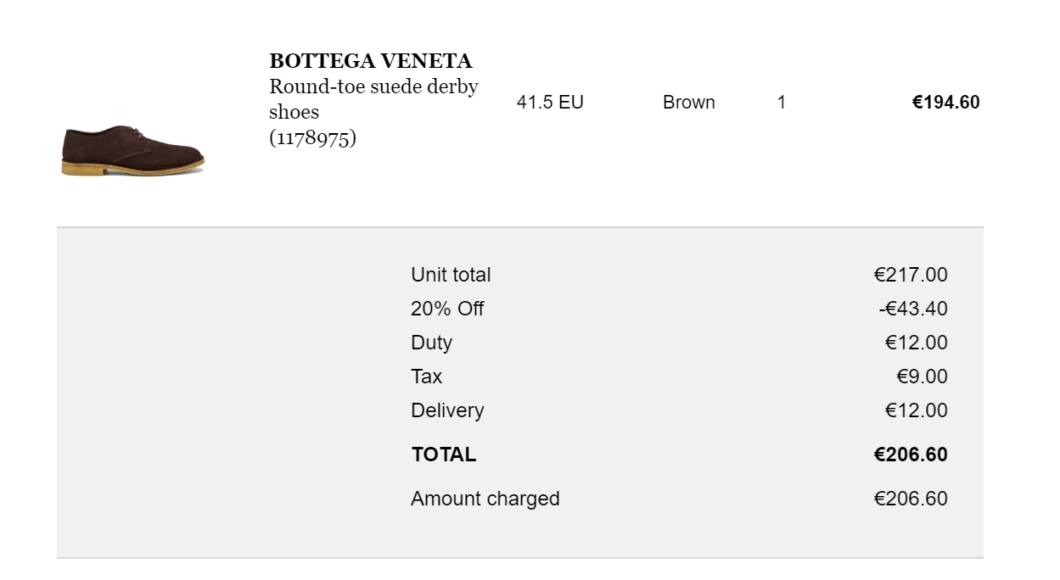Viewport: 1060px width, 580px height.
Task: Click the brown suede shoe thumbnail
Action: pos(133,150)
